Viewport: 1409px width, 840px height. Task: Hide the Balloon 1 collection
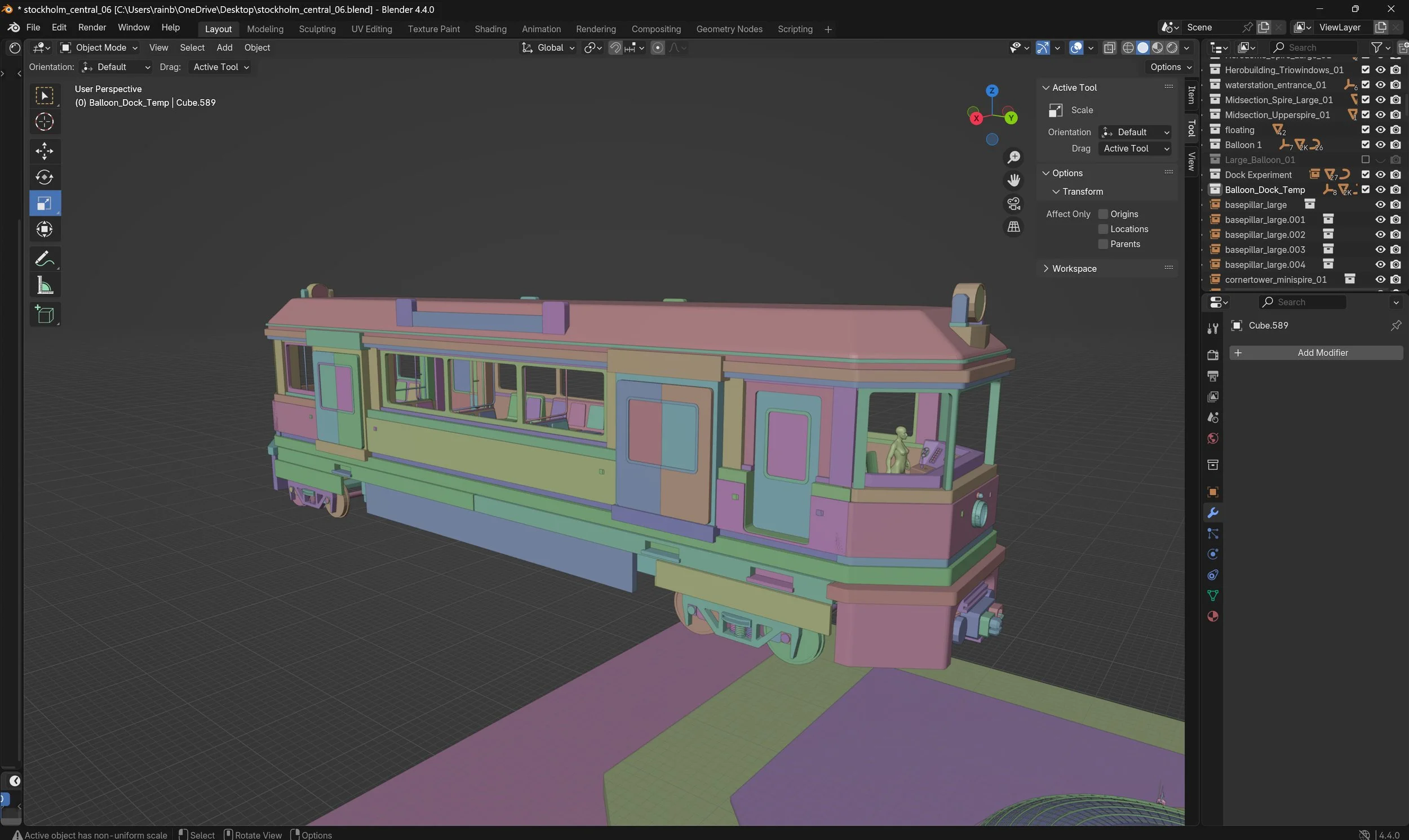point(1380,144)
